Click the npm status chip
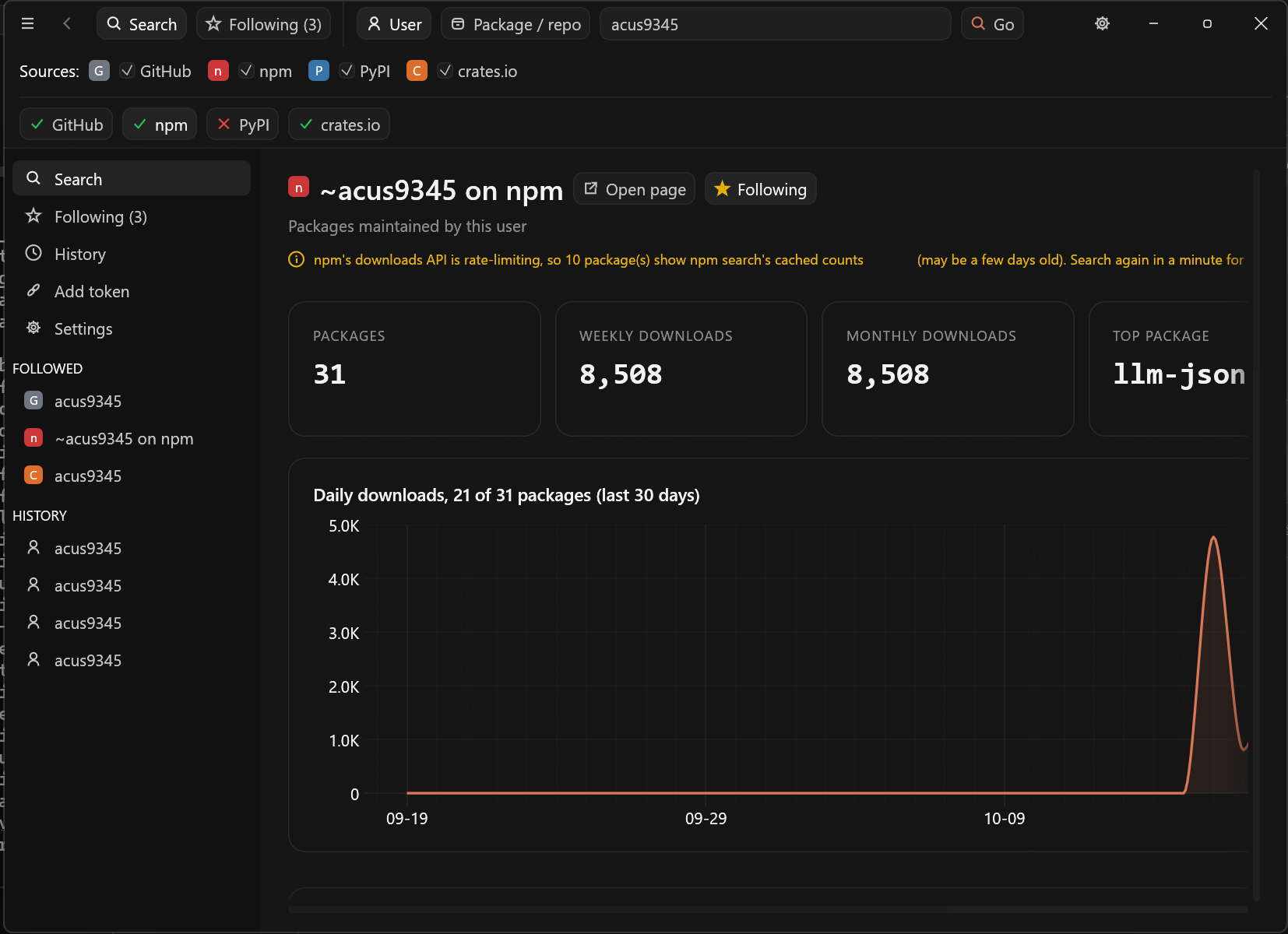The height and width of the screenshot is (934, 1288). pos(160,125)
